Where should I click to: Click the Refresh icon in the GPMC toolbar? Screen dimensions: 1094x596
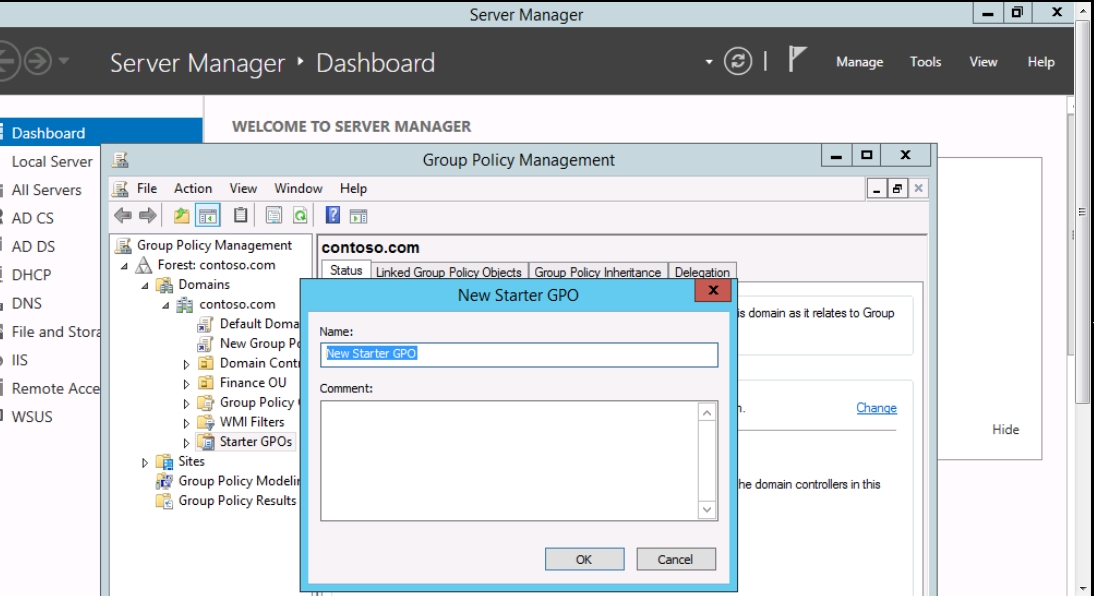pyautogui.click(x=300, y=215)
